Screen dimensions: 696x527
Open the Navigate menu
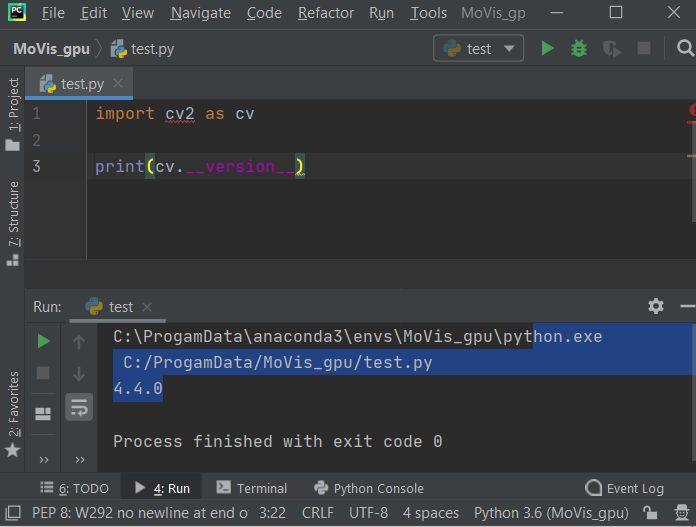tap(201, 13)
